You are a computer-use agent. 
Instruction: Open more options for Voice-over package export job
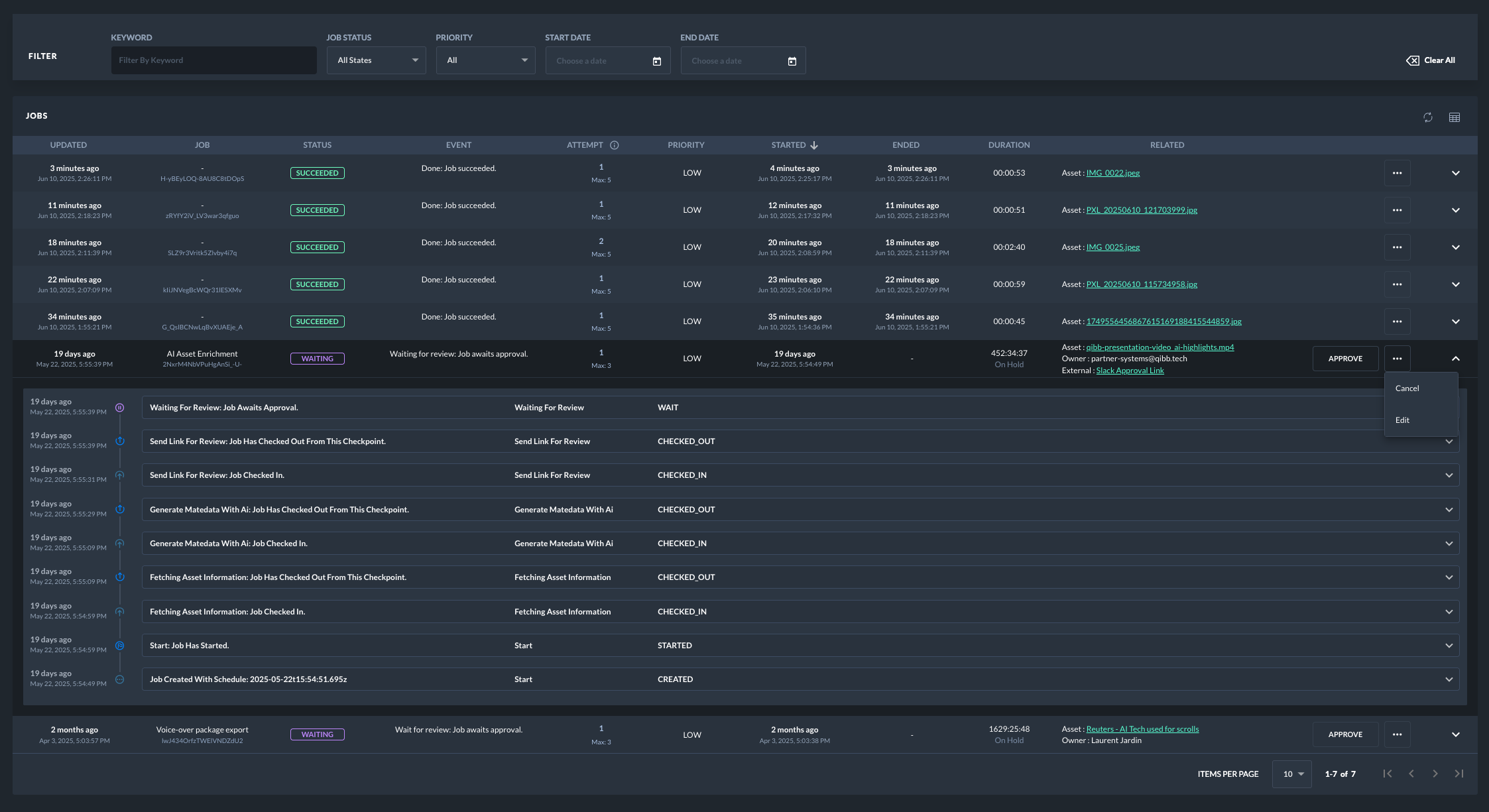[x=1397, y=734]
